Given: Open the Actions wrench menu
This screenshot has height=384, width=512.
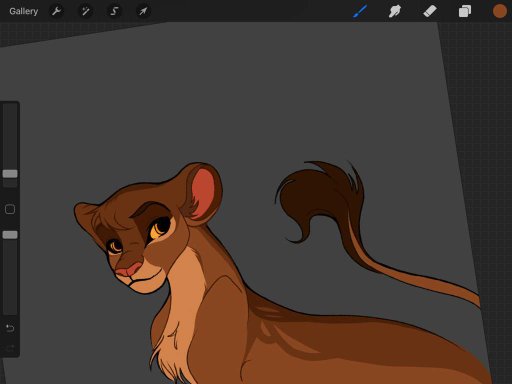Looking at the screenshot, I should point(56,11).
